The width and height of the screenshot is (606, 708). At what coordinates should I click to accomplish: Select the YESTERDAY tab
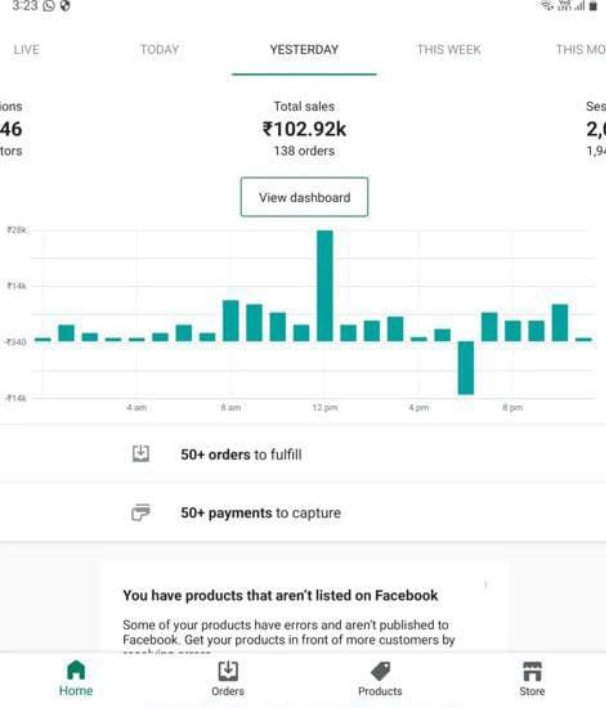304,49
